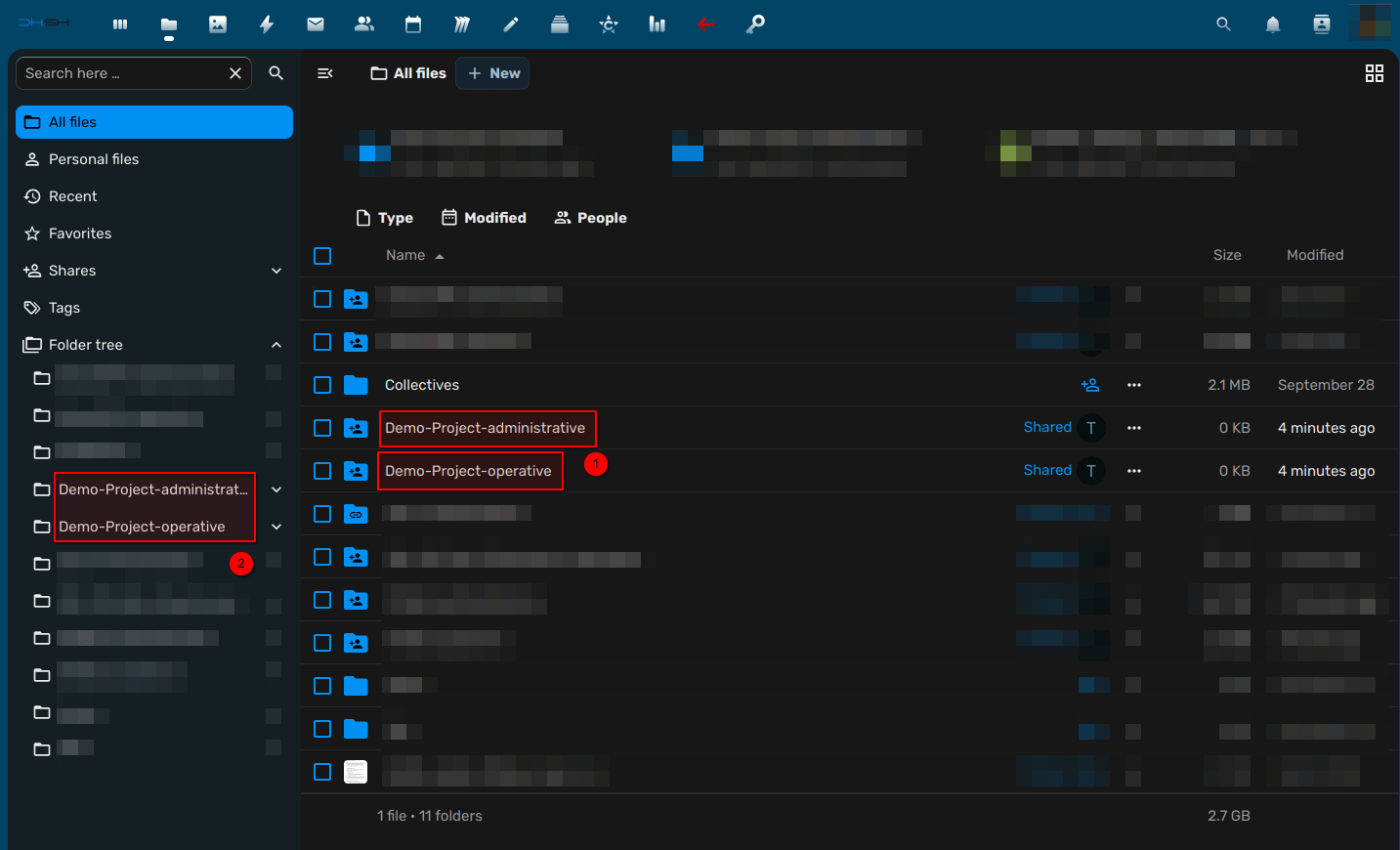Viewport: 1400px width, 850px height.
Task: Expand Demo-Project-operative in folder tree
Action: [276, 527]
